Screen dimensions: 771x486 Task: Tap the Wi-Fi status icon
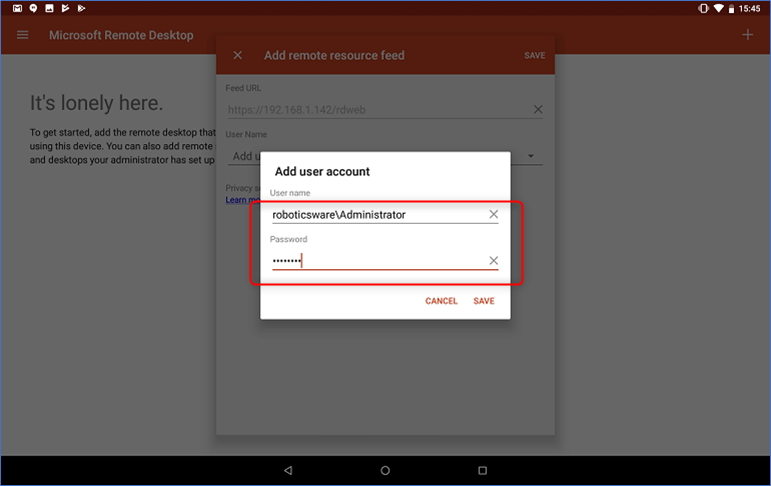pyautogui.click(x=718, y=8)
